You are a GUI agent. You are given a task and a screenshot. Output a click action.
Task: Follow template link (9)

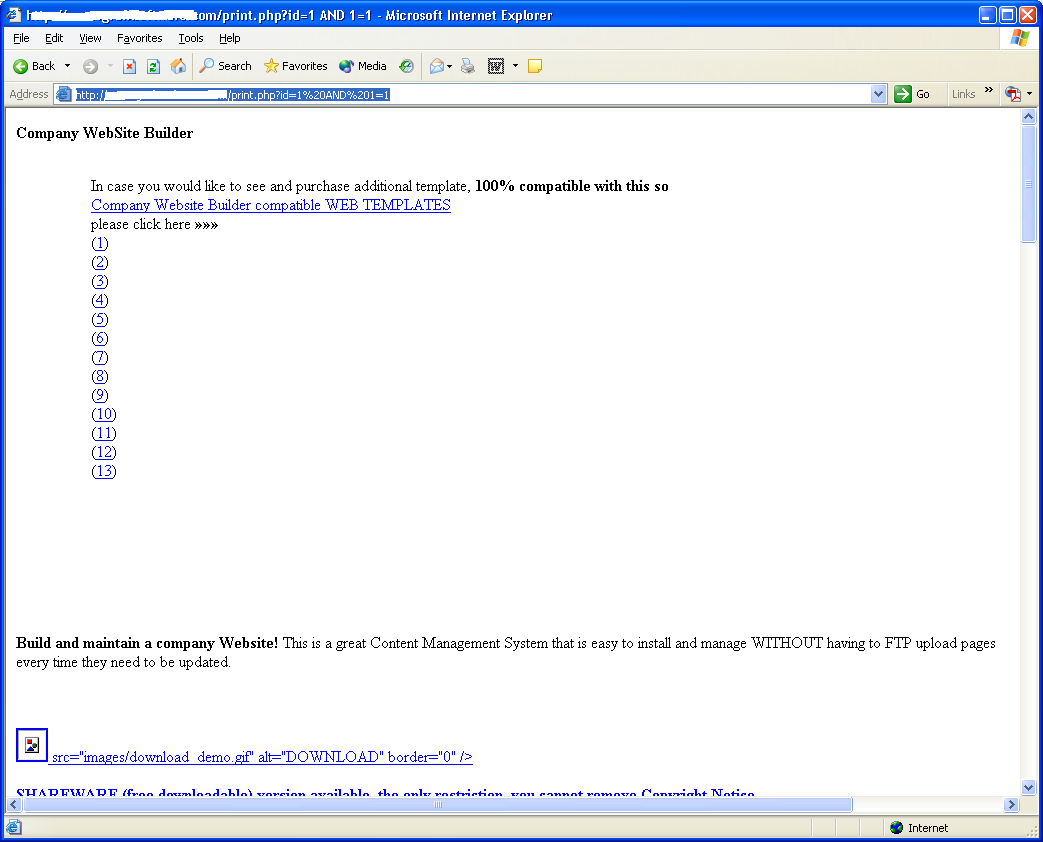pos(100,396)
